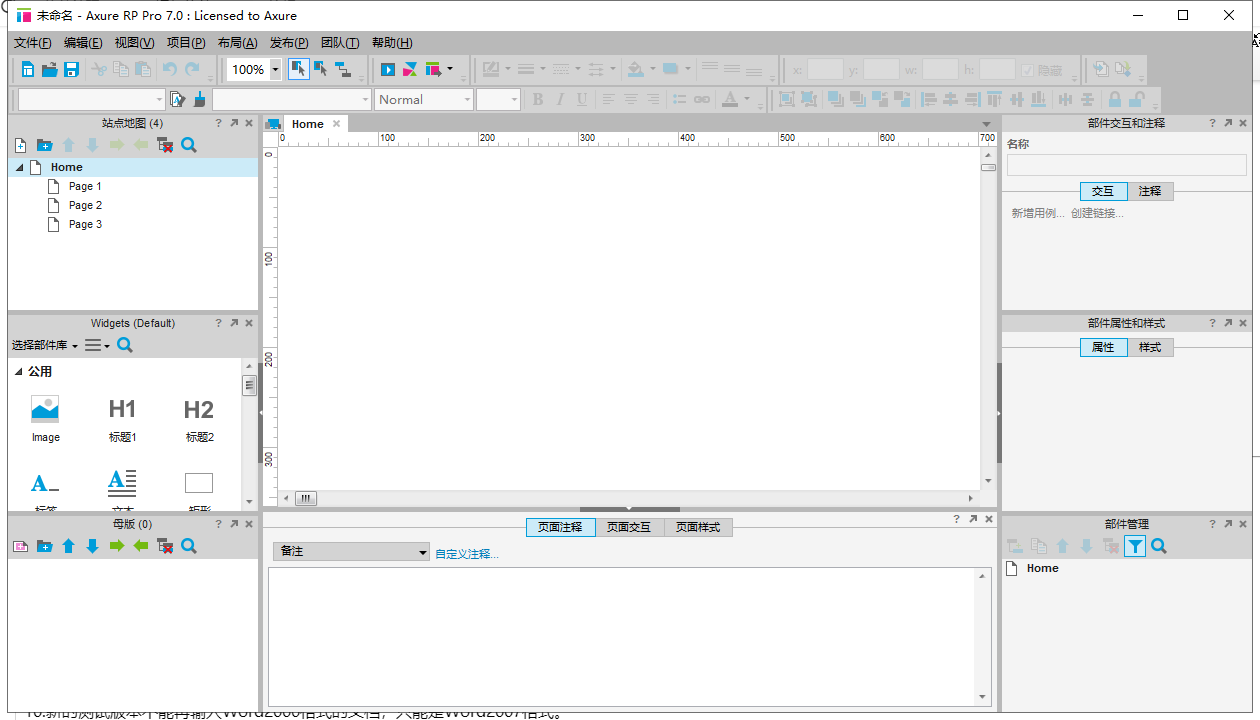This screenshot has width=1260, height=720.
Task: Click the search icon in Widgets panel
Action: point(125,345)
